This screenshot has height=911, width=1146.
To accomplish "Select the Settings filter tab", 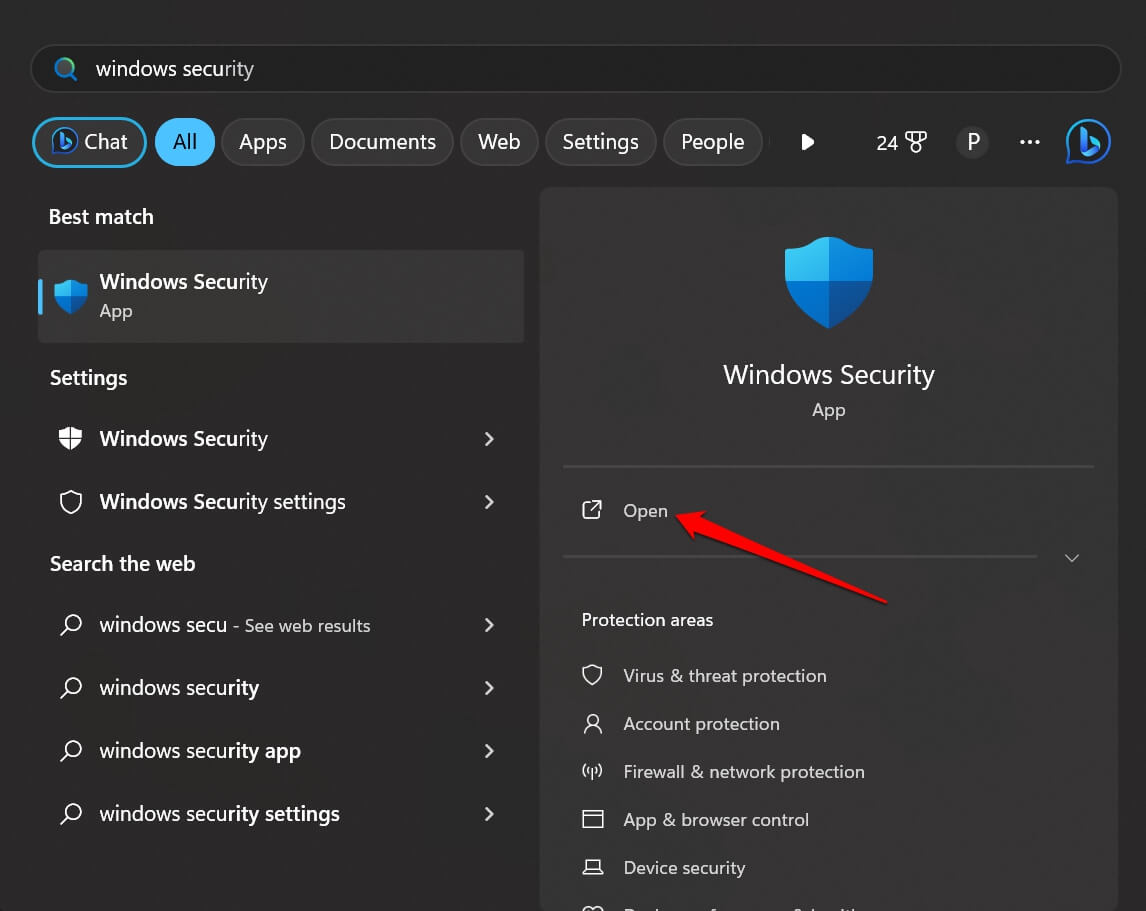I will point(600,142).
